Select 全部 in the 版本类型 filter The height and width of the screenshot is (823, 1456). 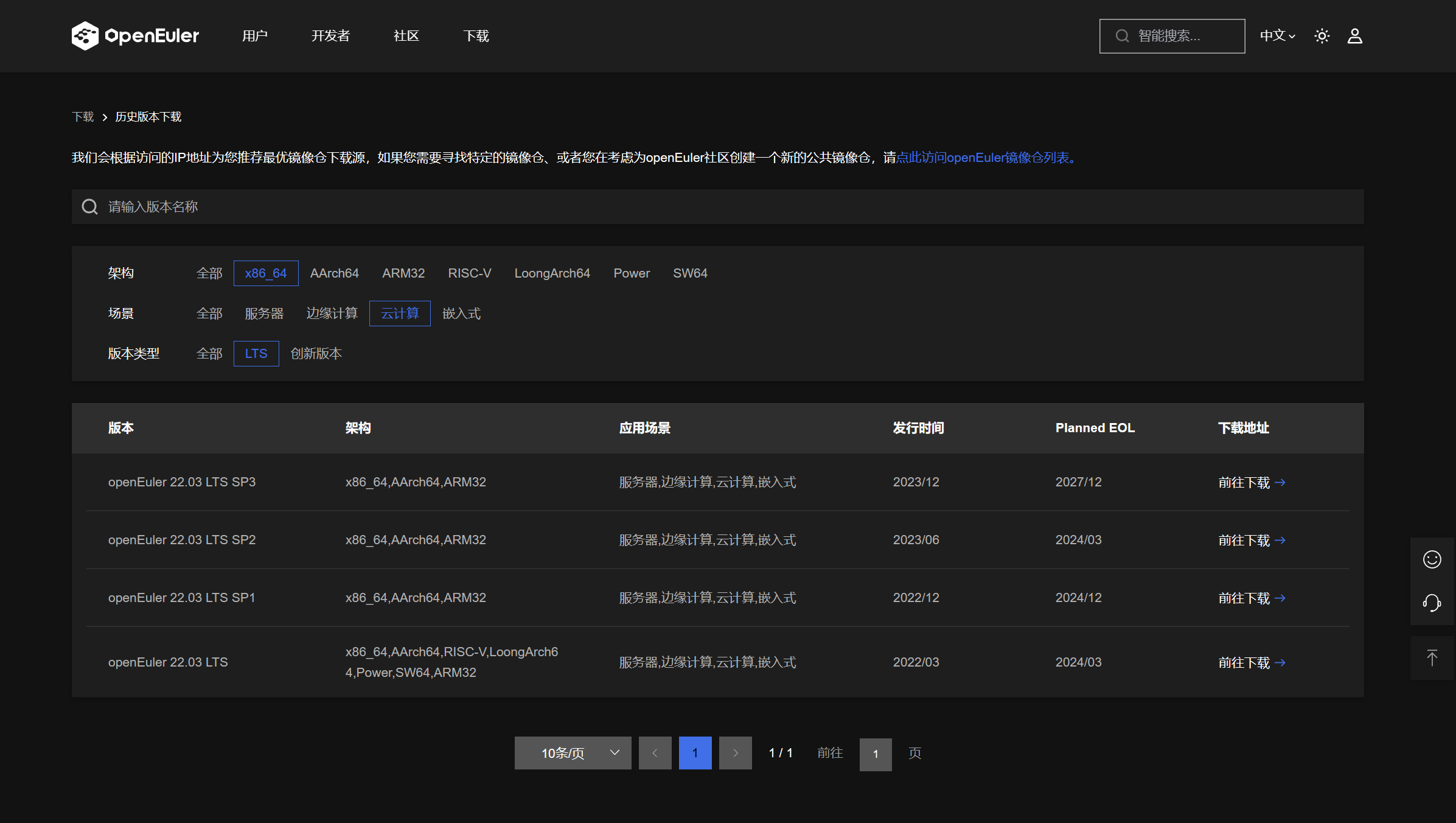(209, 354)
